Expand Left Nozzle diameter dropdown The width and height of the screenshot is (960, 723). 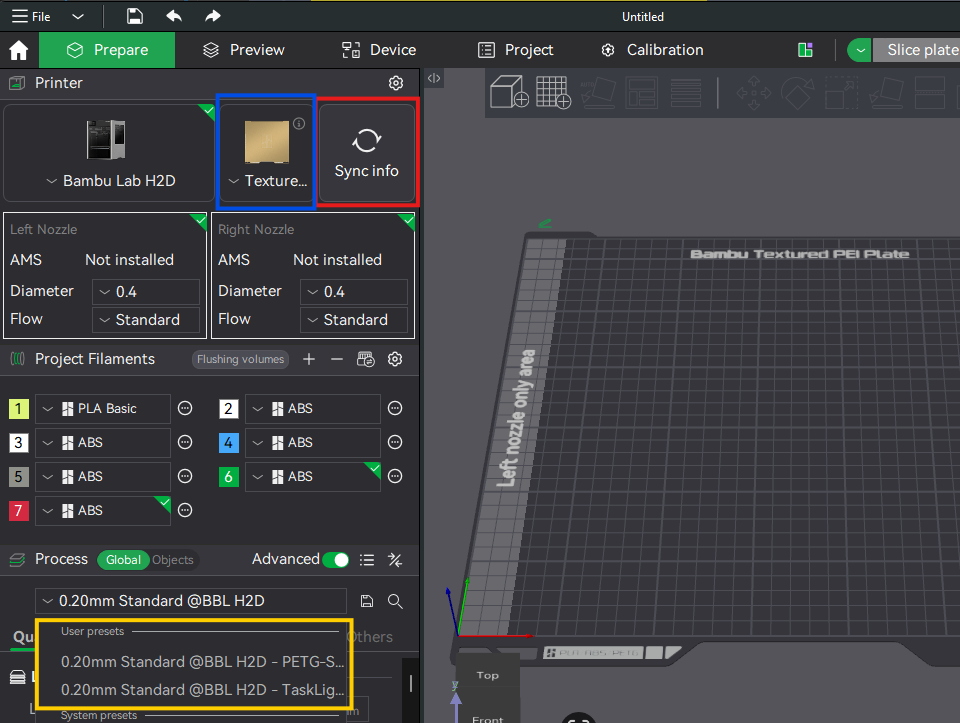coord(146,292)
